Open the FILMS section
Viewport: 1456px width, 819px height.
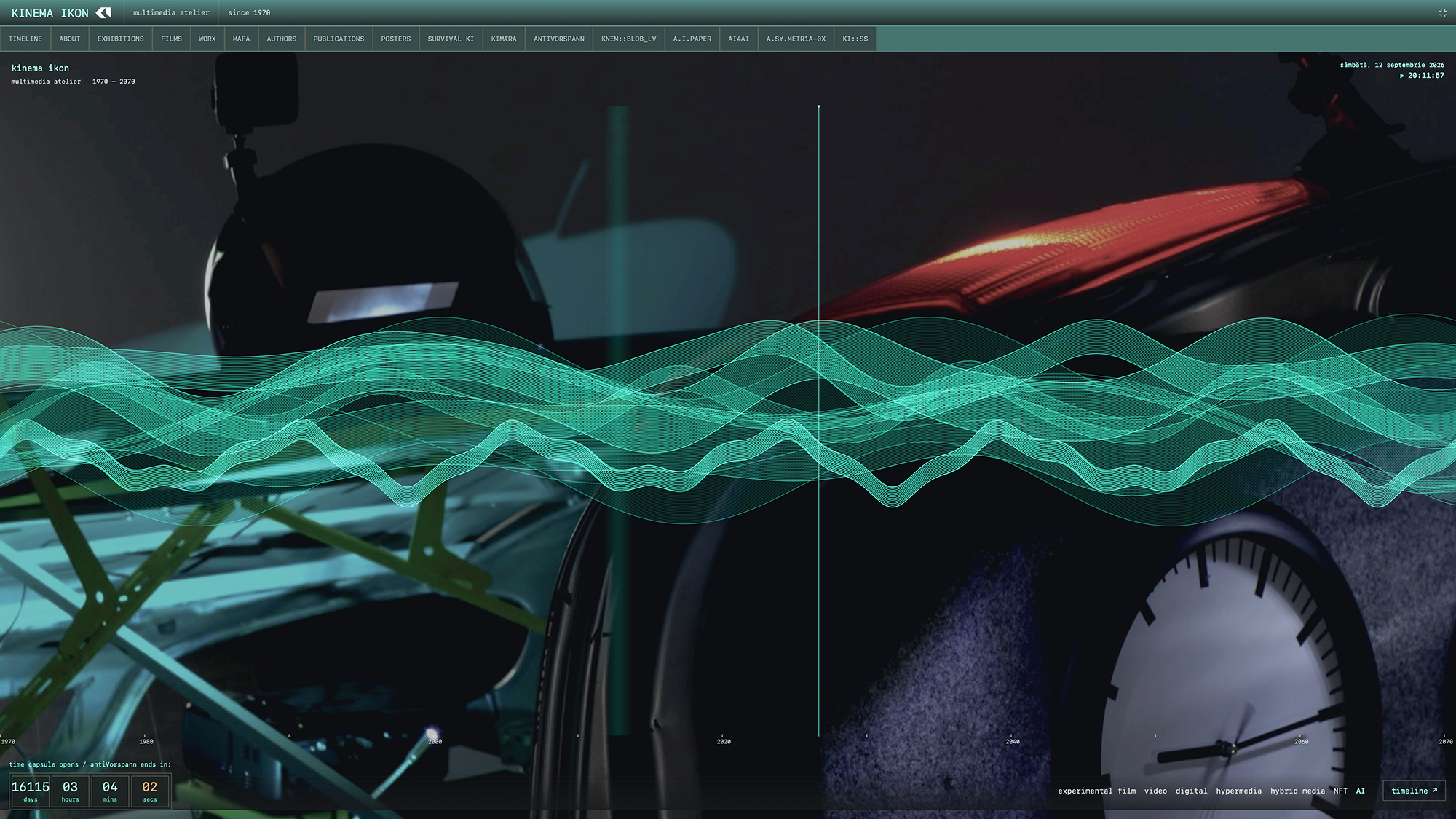coord(172,39)
